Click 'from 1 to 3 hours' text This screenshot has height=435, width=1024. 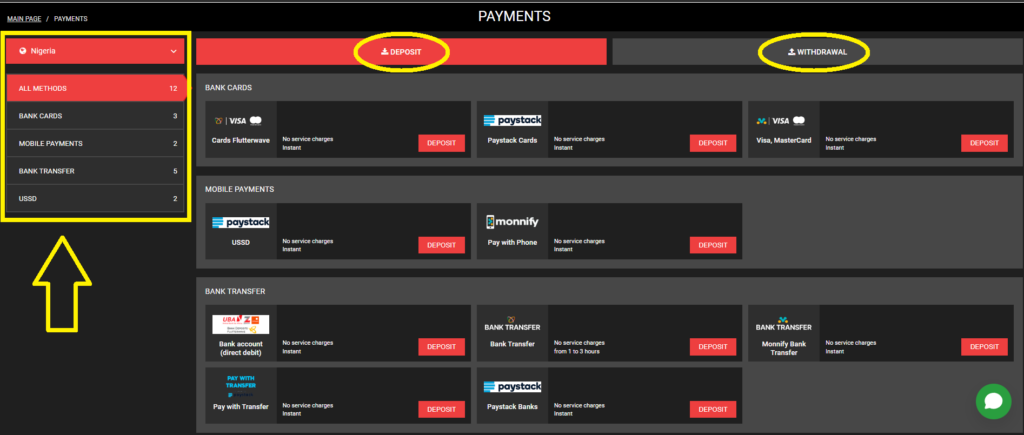point(577,351)
